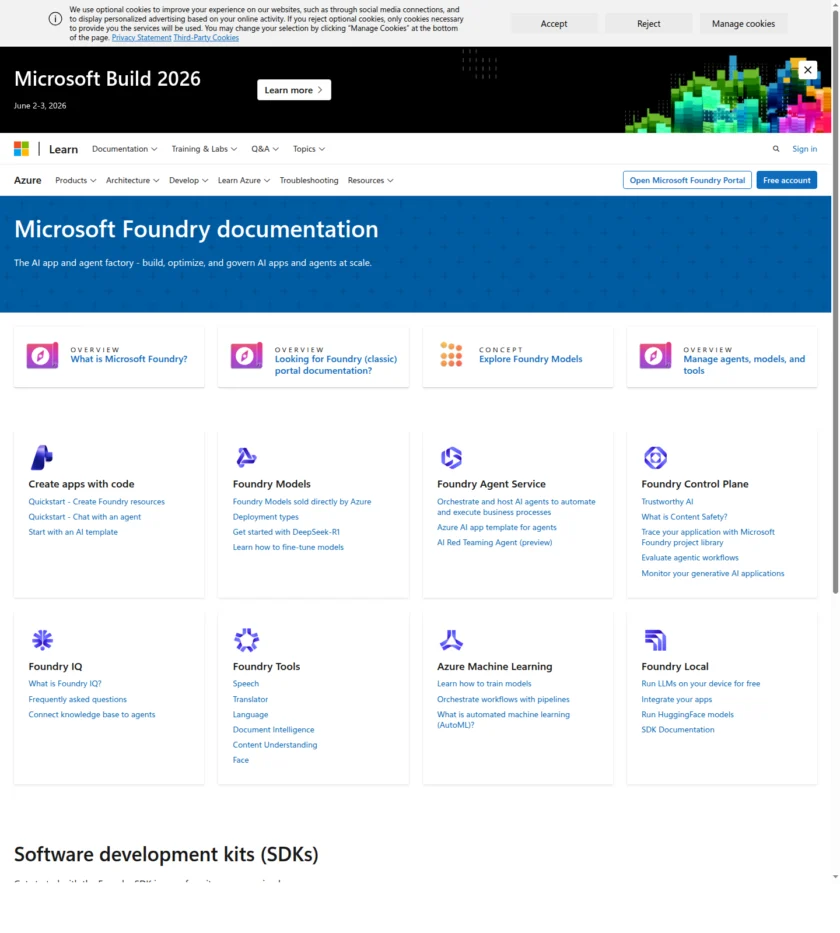The image size is (840, 933).
Task: Expand the Documentation dropdown
Action: (124, 148)
